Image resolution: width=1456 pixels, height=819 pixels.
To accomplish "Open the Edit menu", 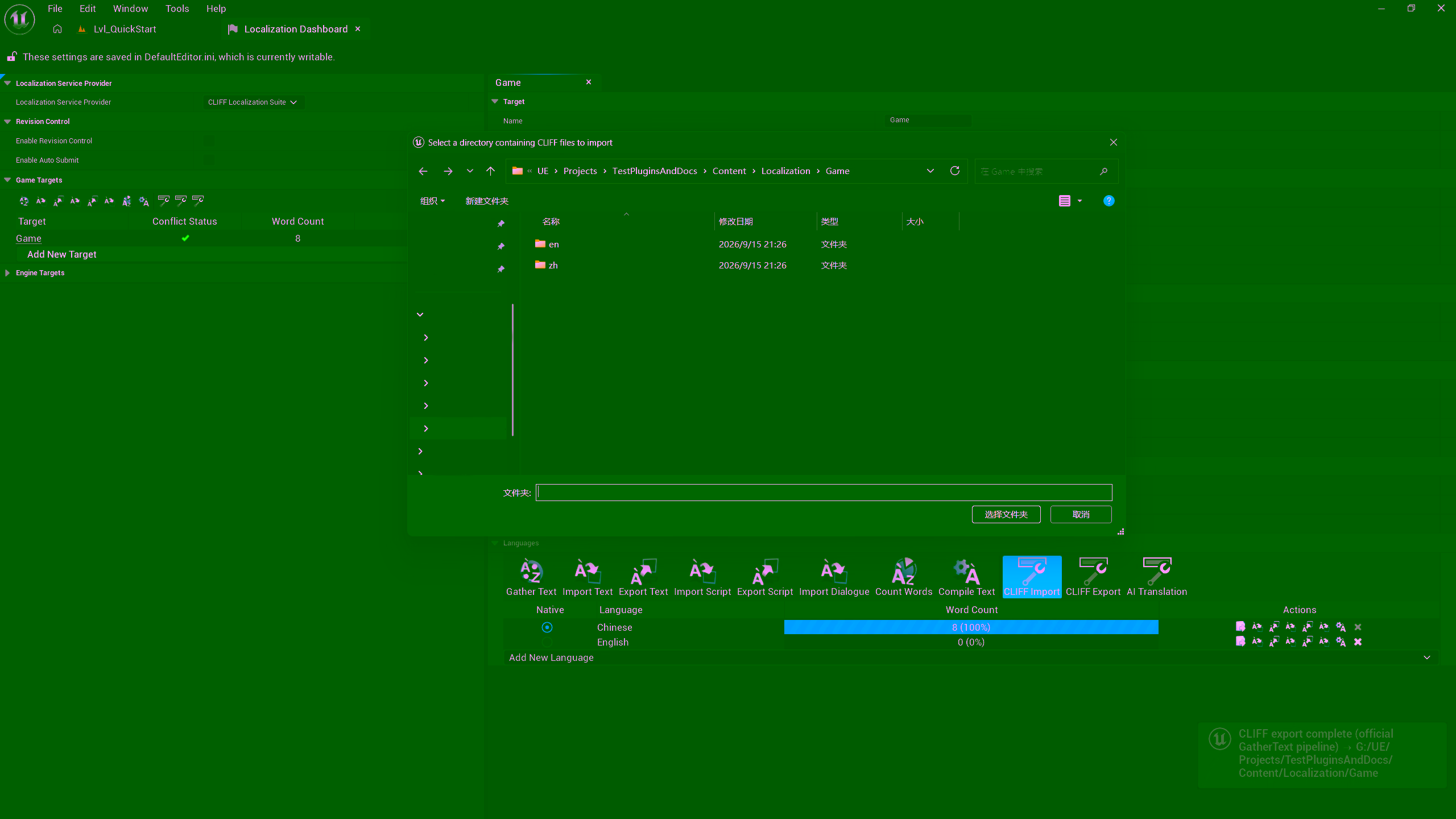I will click(x=88, y=9).
